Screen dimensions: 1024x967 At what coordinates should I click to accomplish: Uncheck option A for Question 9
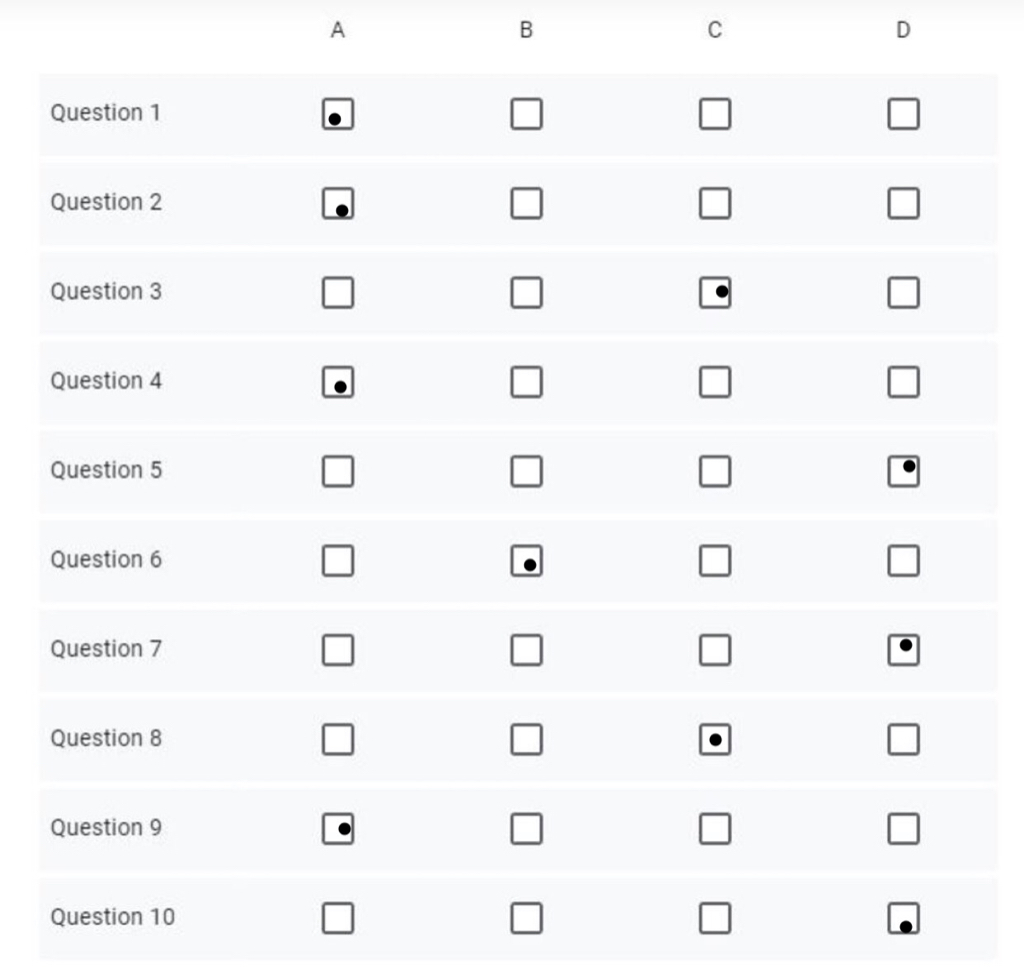338,829
